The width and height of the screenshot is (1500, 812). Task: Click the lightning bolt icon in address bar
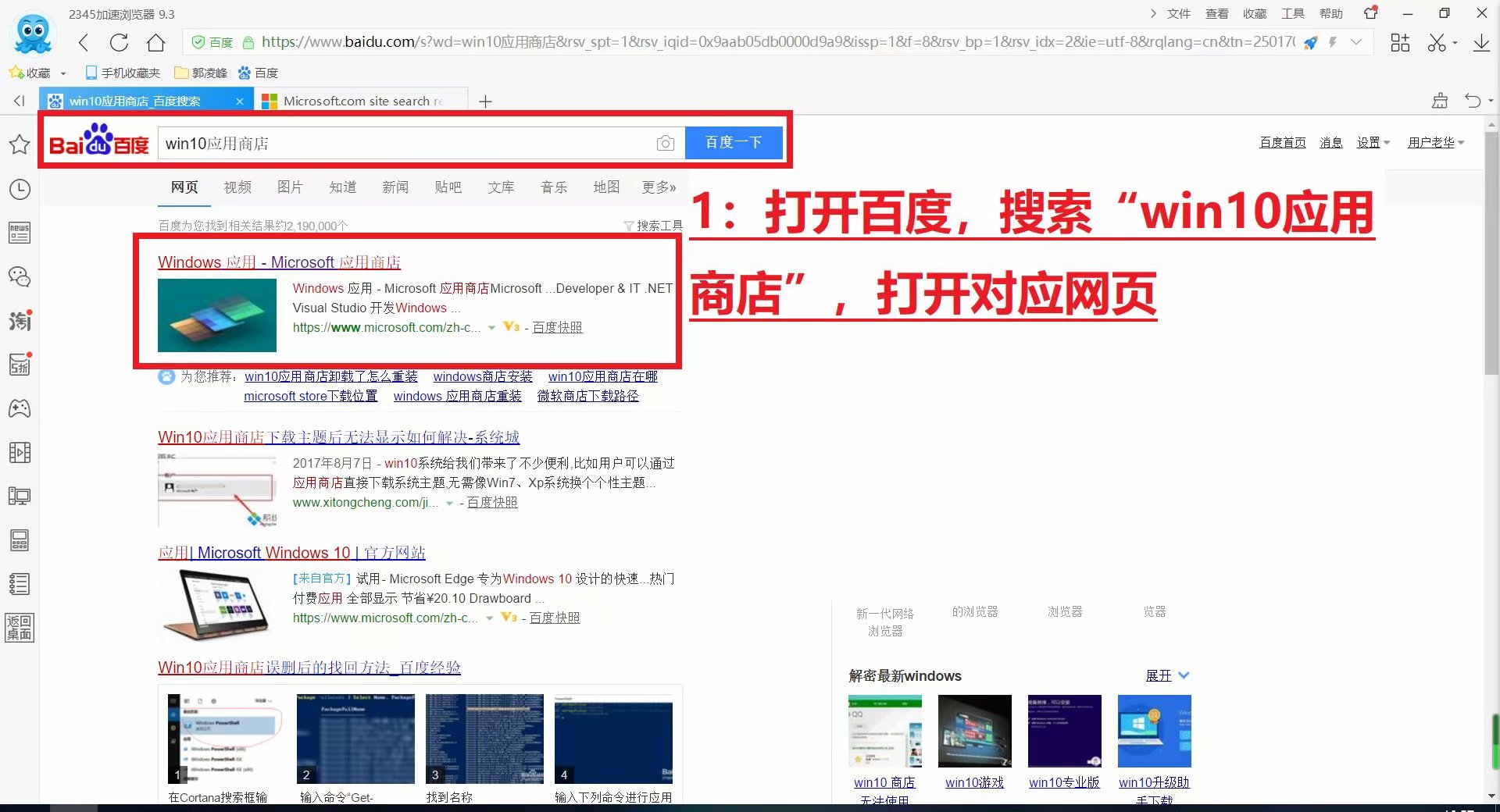tap(1333, 43)
